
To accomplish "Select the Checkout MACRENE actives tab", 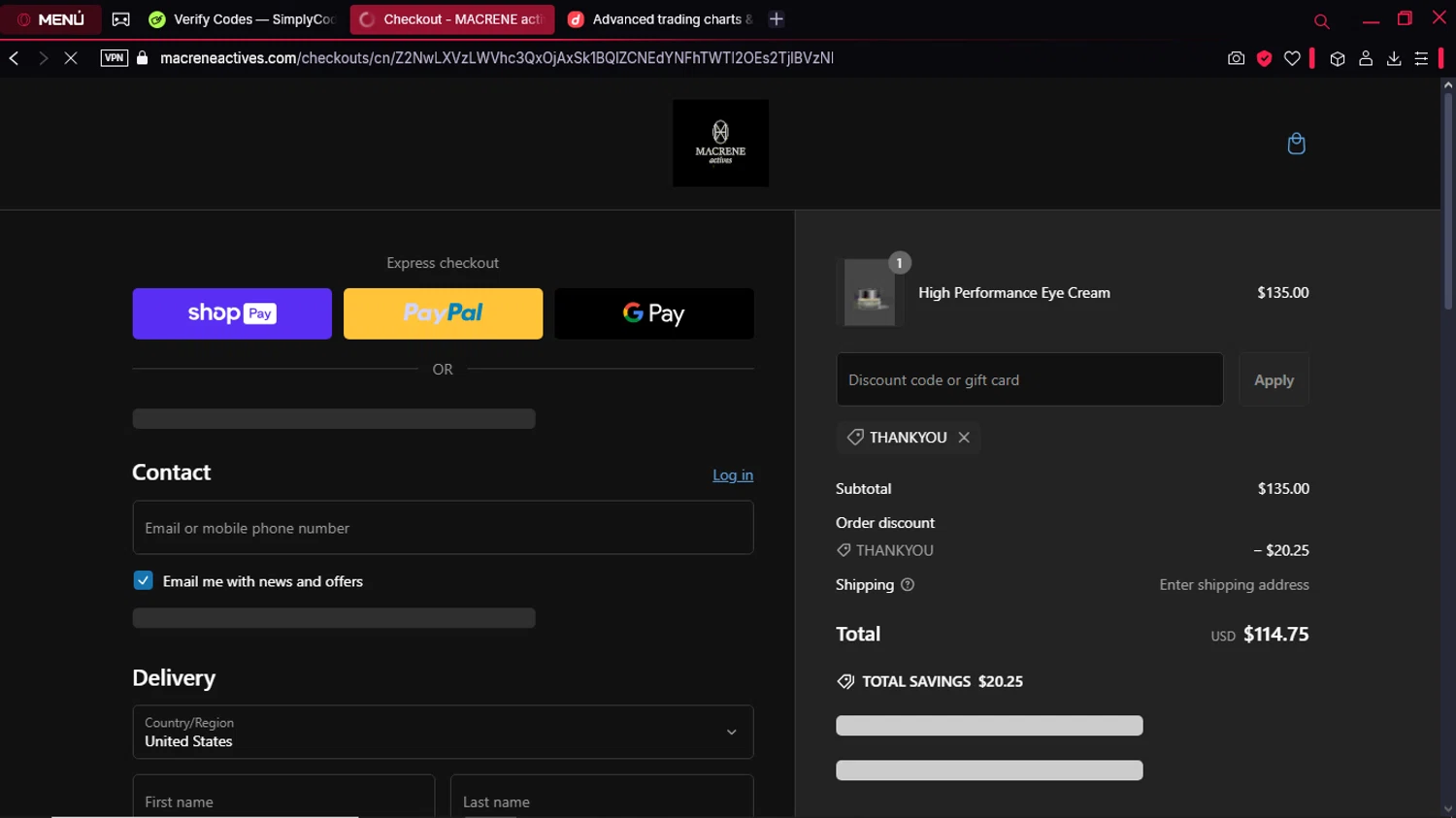I will [x=452, y=19].
